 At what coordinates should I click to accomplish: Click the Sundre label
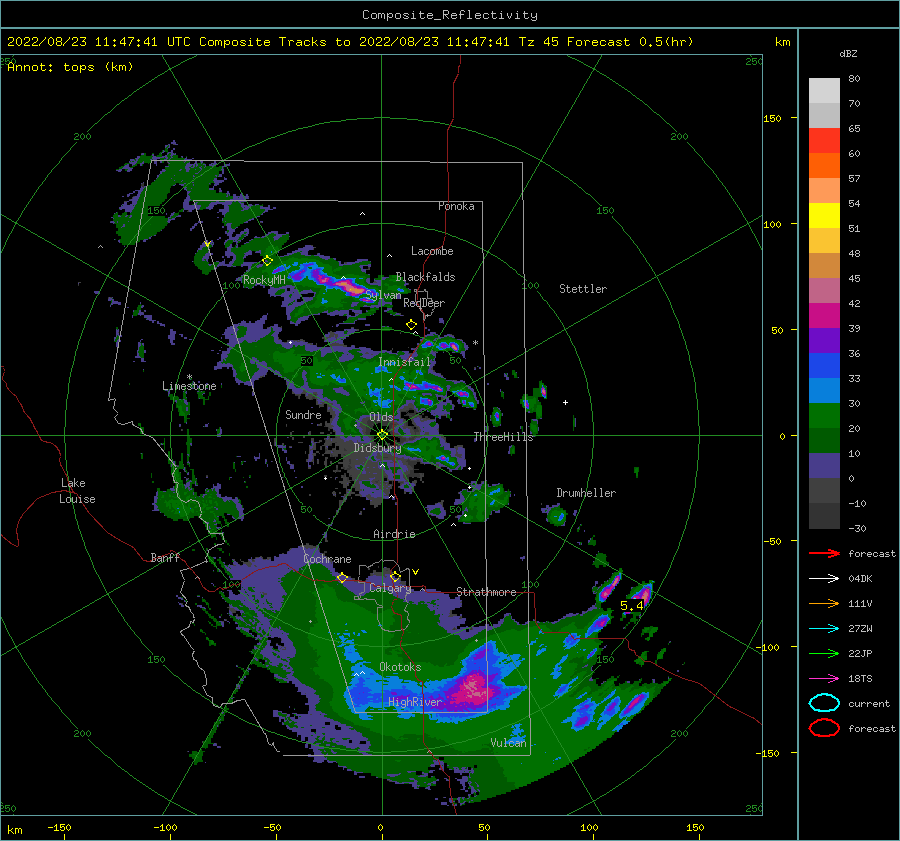click(x=303, y=414)
